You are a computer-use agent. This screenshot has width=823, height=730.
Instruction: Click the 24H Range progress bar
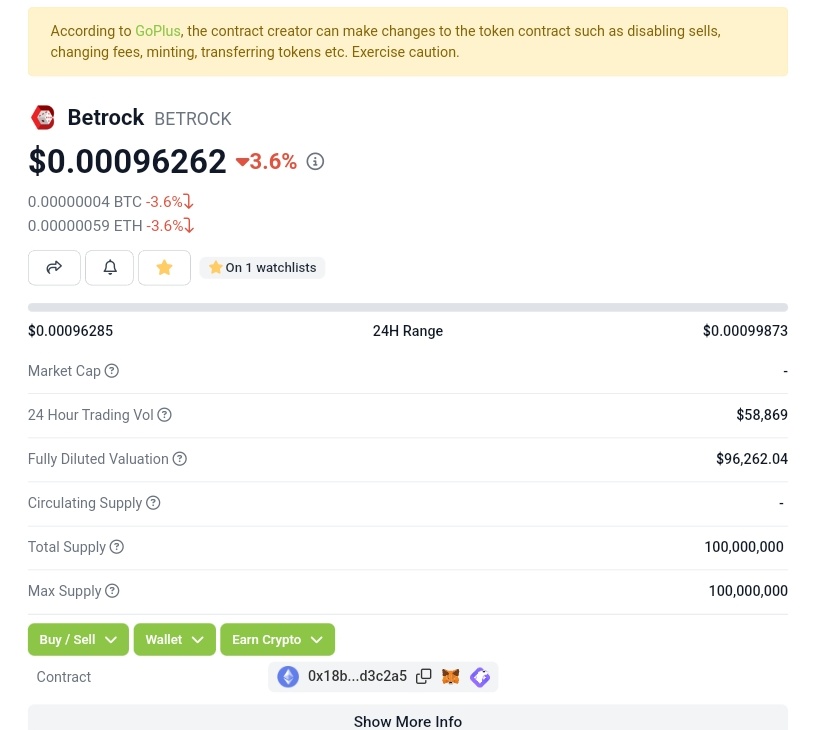[407, 306]
